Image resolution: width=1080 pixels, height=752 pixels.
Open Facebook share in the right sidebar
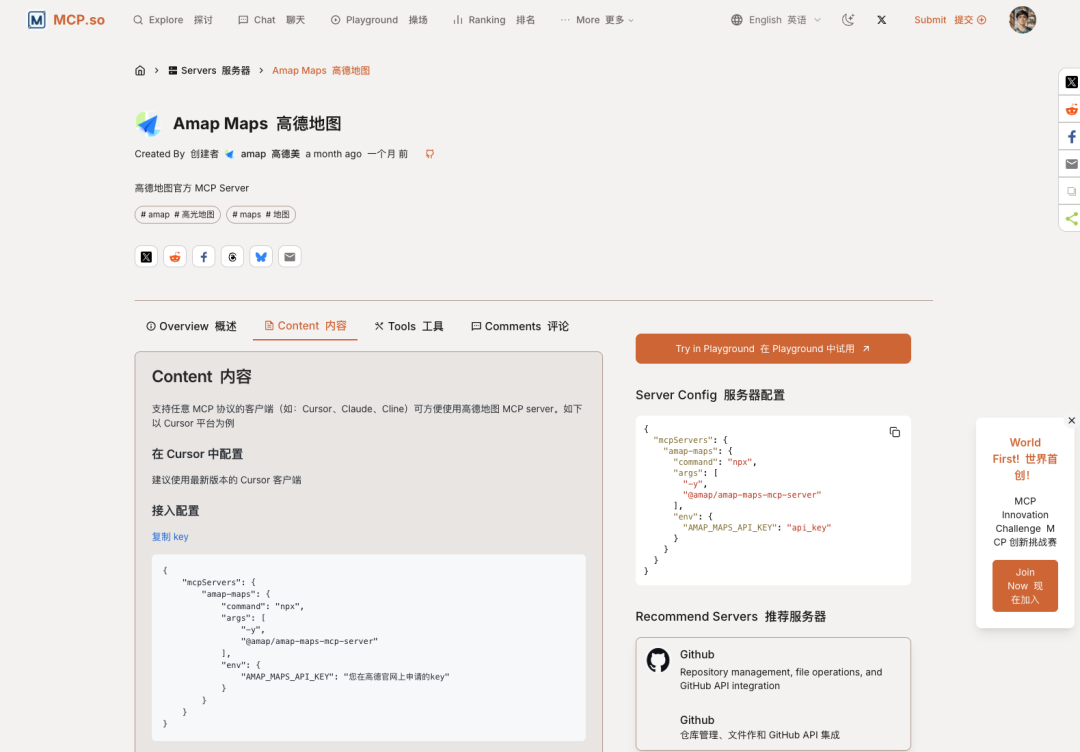click(x=1071, y=135)
